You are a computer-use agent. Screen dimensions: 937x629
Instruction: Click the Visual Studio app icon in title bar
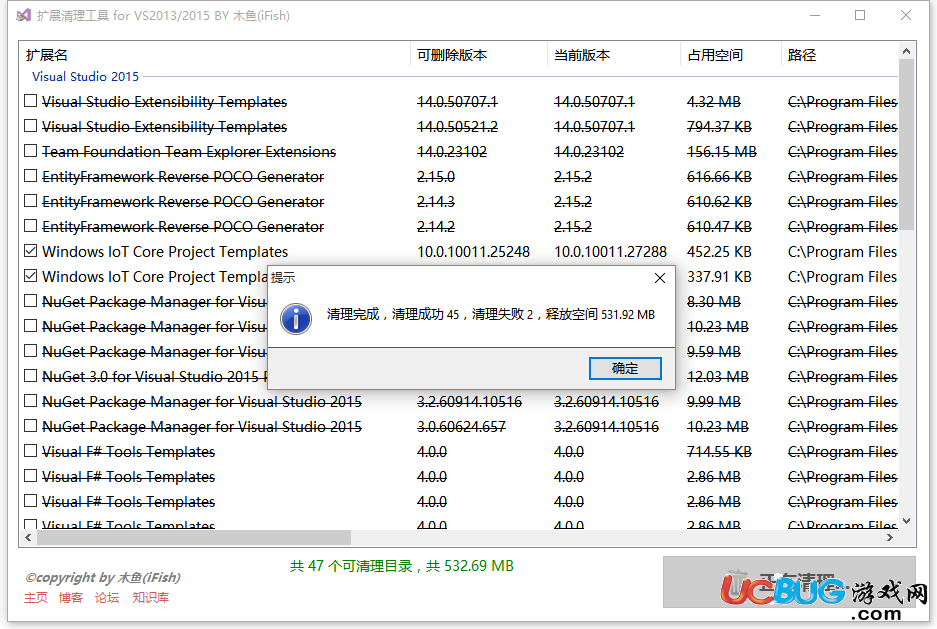point(23,16)
